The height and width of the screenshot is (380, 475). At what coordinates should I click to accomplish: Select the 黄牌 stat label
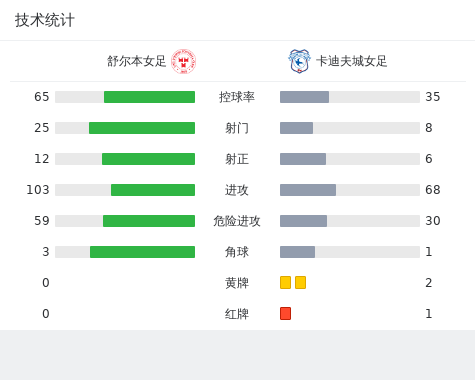coord(237,283)
